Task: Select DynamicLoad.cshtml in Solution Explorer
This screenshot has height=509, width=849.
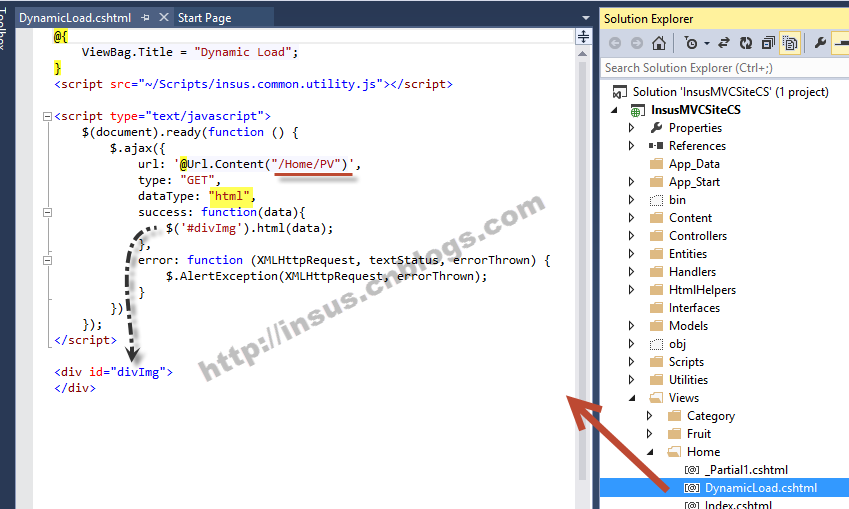Action: [x=761, y=488]
